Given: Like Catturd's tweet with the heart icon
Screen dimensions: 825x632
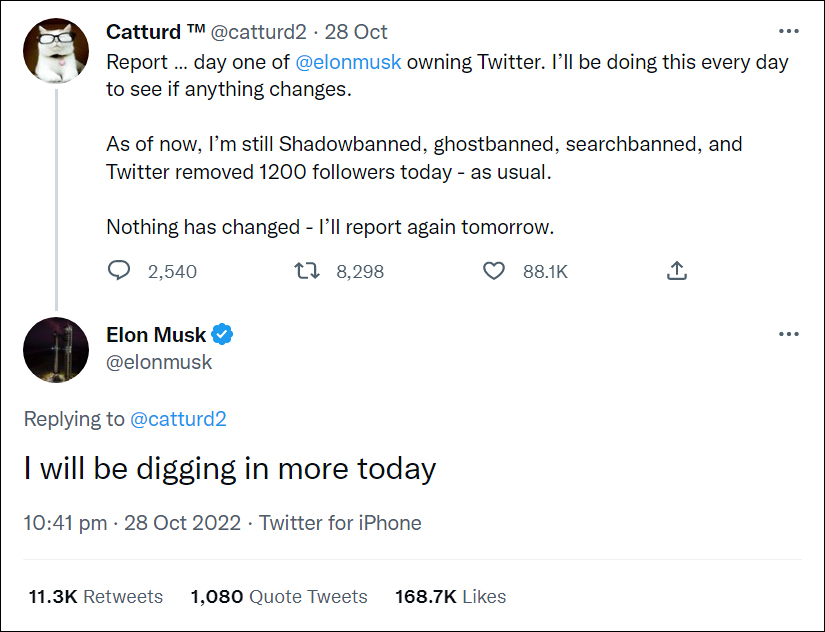Looking at the screenshot, I should click(x=494, y=271).
